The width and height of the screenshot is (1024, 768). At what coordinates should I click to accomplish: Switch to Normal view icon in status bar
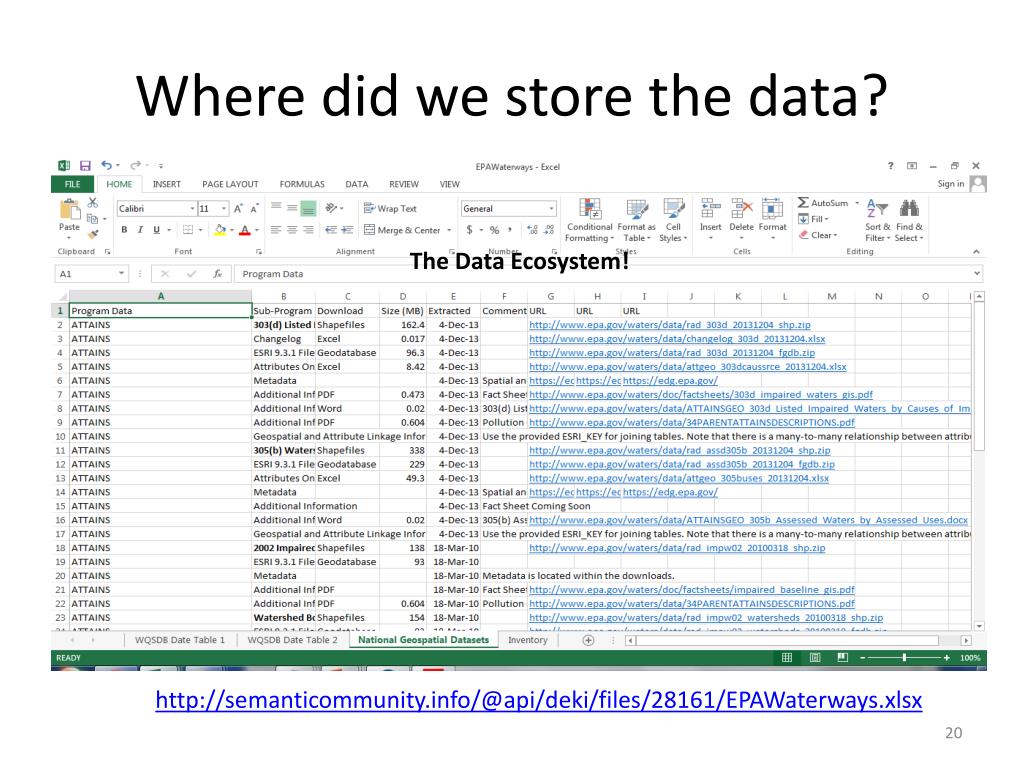[787, 658]
